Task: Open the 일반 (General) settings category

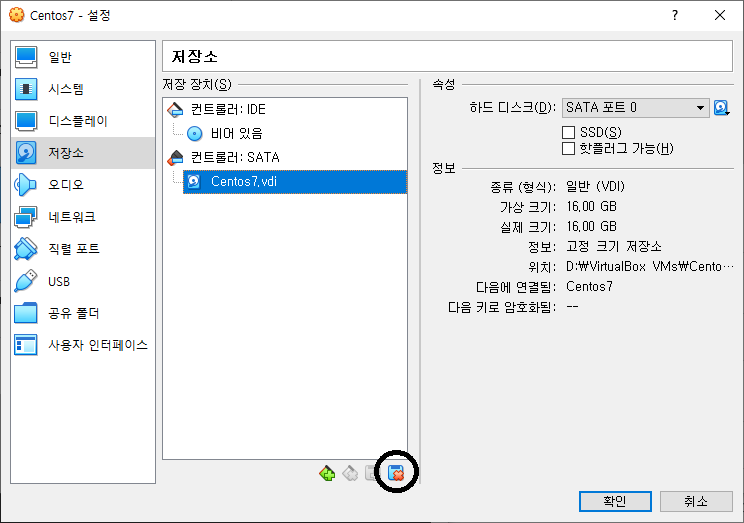Action: [x=83, y=57]
